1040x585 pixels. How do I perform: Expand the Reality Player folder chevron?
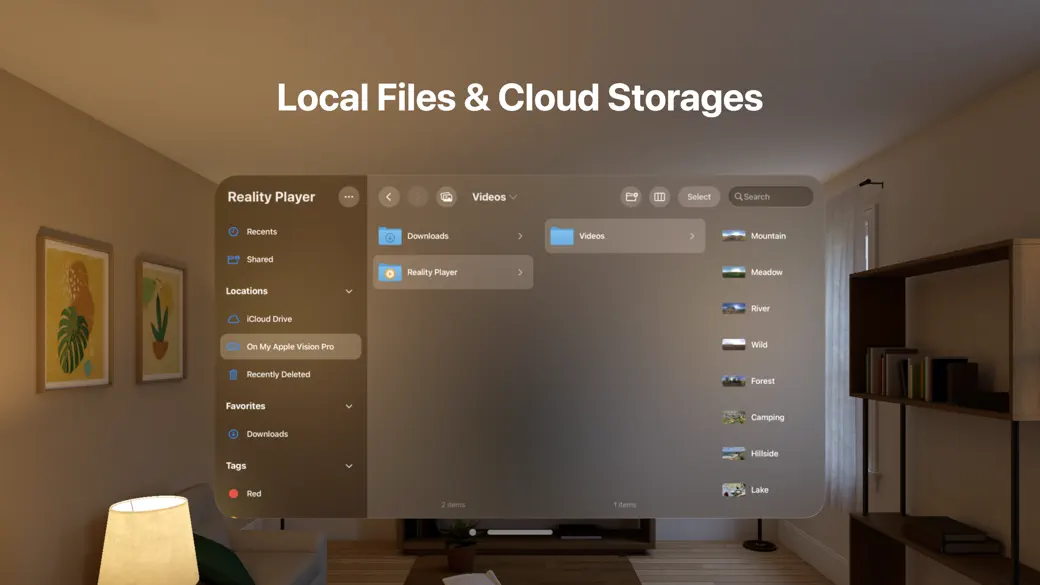coord(520,273)
